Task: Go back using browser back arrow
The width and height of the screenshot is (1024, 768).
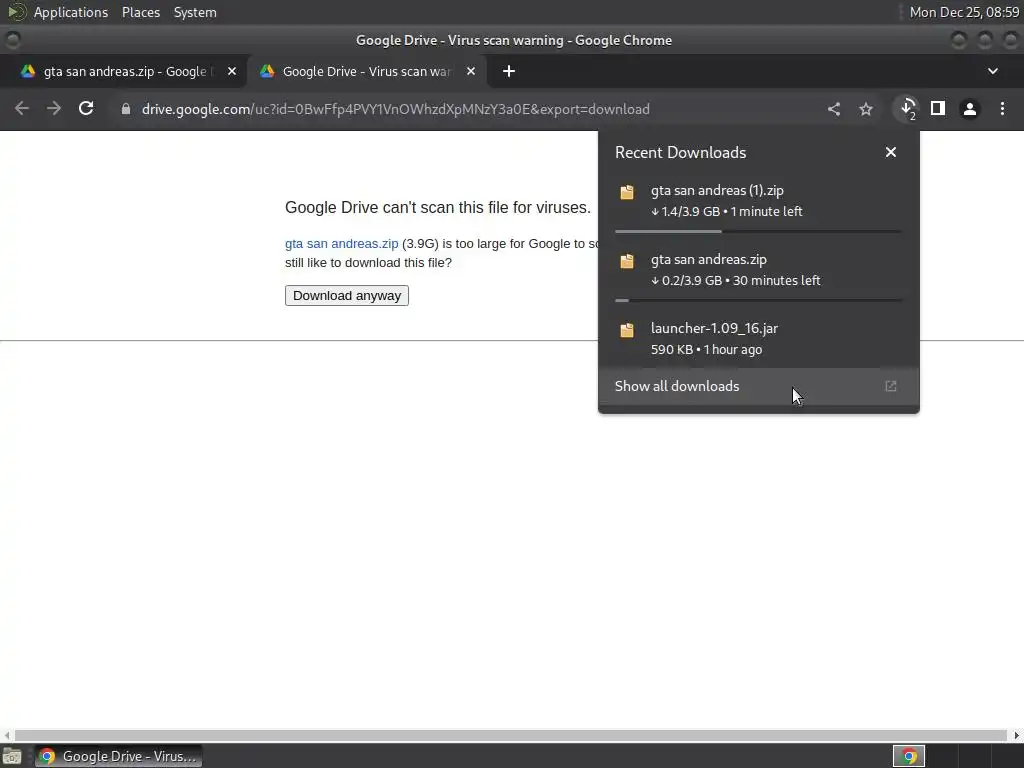Action: point(22,108)
